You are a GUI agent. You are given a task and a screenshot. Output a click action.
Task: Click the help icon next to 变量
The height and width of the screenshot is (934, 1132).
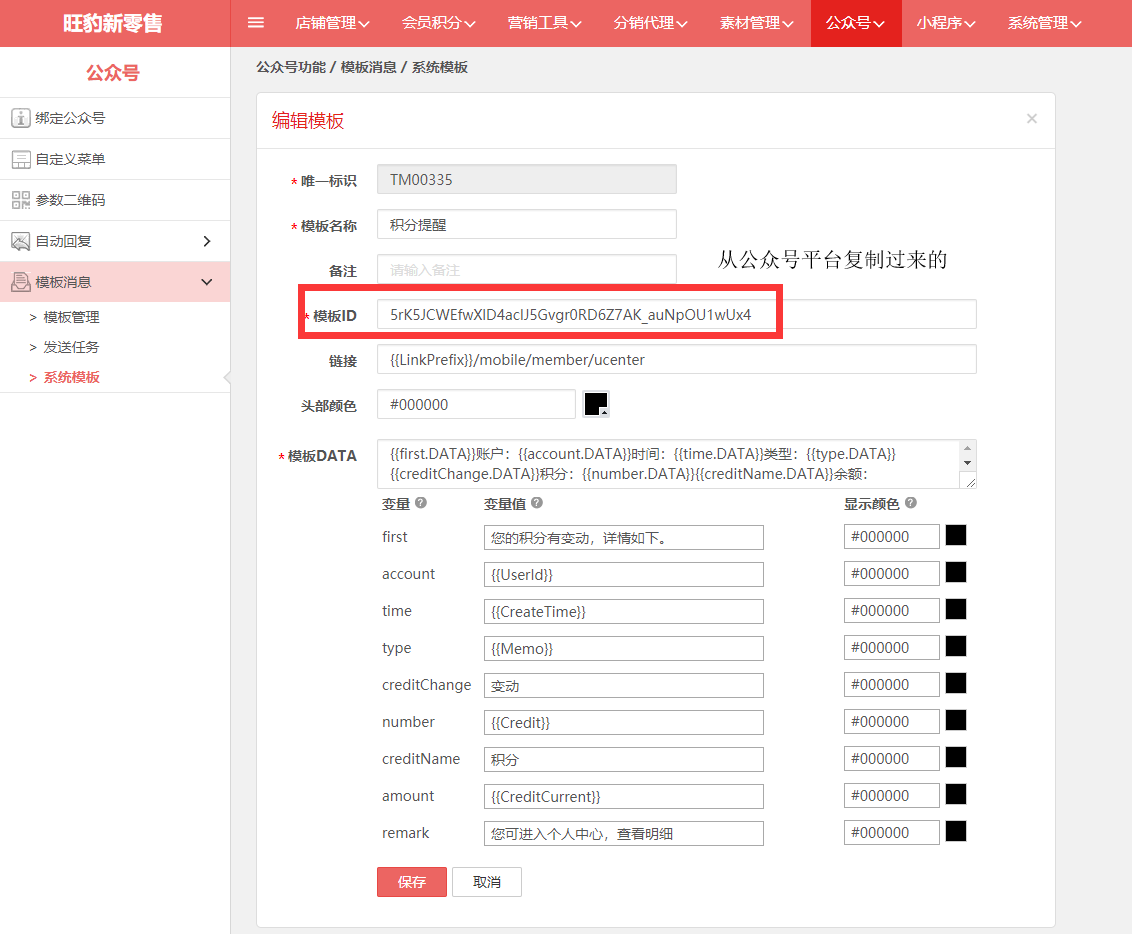(421, 504)
